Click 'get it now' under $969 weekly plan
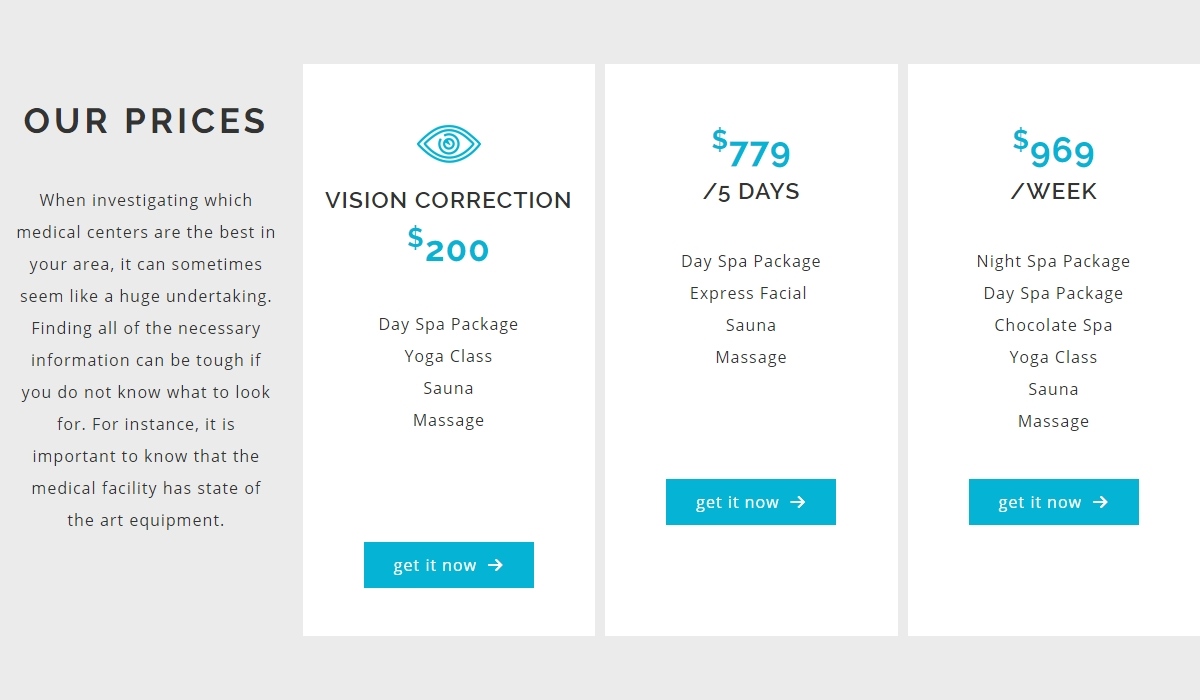Screen dimensions: 1200x700 click(x=1054, y=502)
